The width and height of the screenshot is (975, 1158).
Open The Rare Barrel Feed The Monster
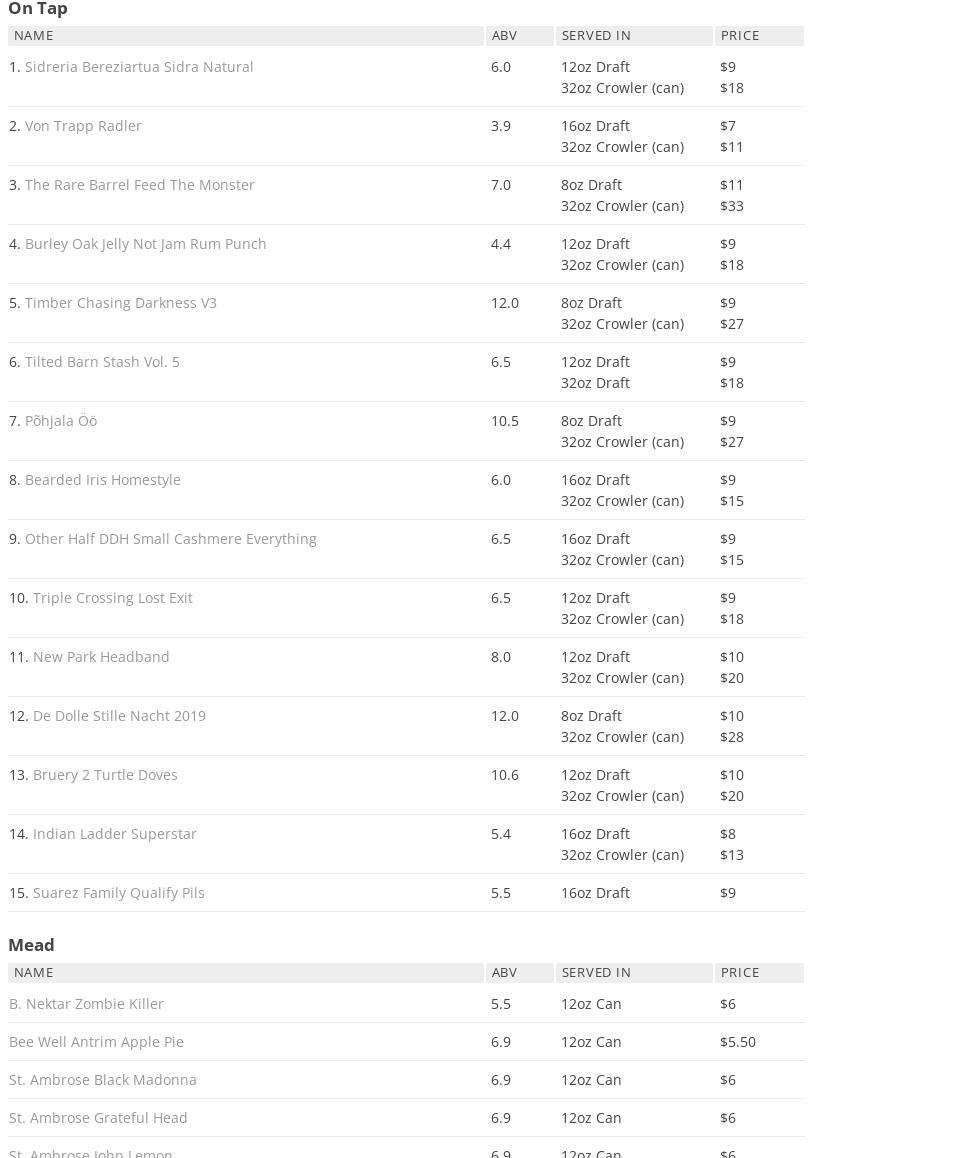(140, 185)
